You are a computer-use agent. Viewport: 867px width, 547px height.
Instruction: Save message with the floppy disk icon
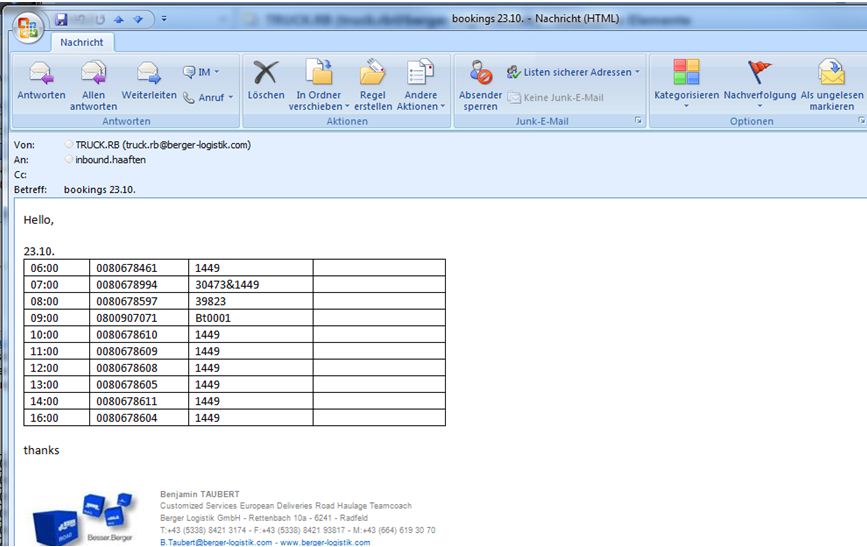(61, 19)
